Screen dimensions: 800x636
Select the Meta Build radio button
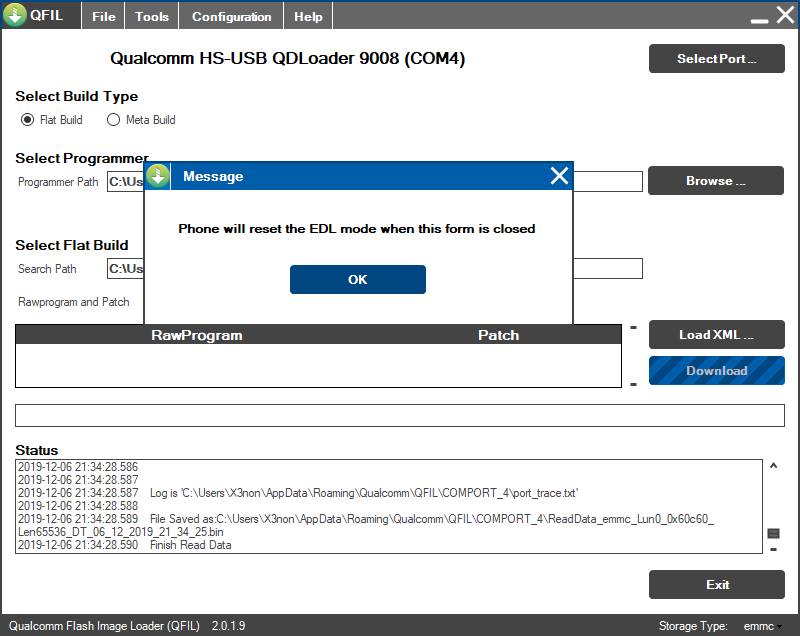[x=113, y=120]
